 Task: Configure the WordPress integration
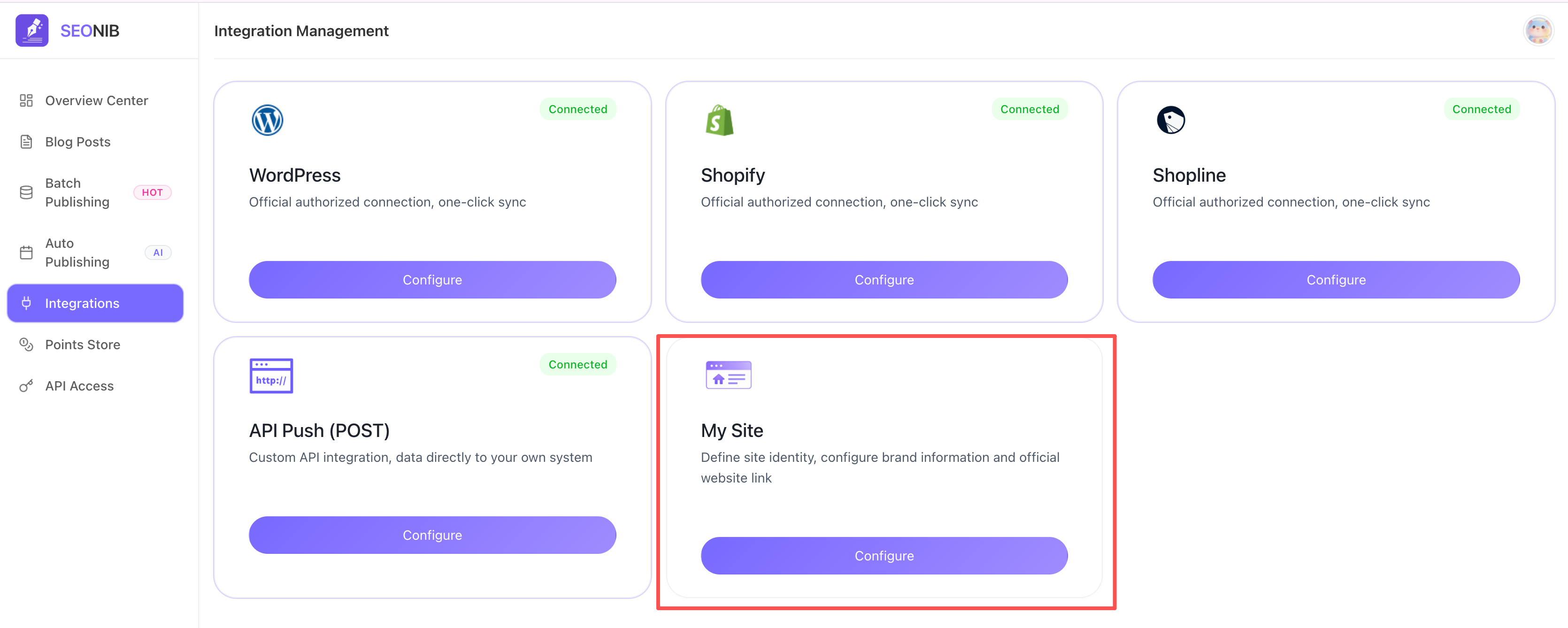(432, 280)
